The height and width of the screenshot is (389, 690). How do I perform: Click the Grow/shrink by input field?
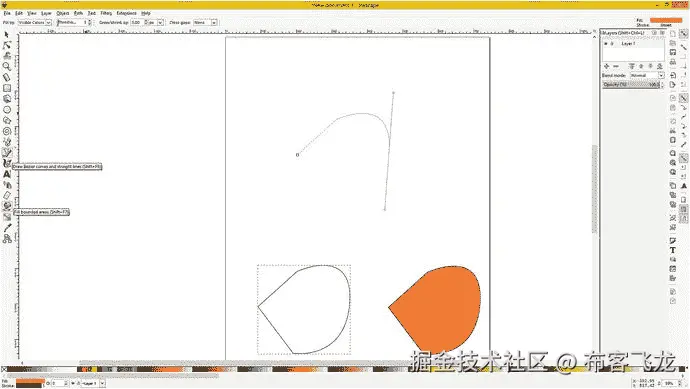pos(136,22)
